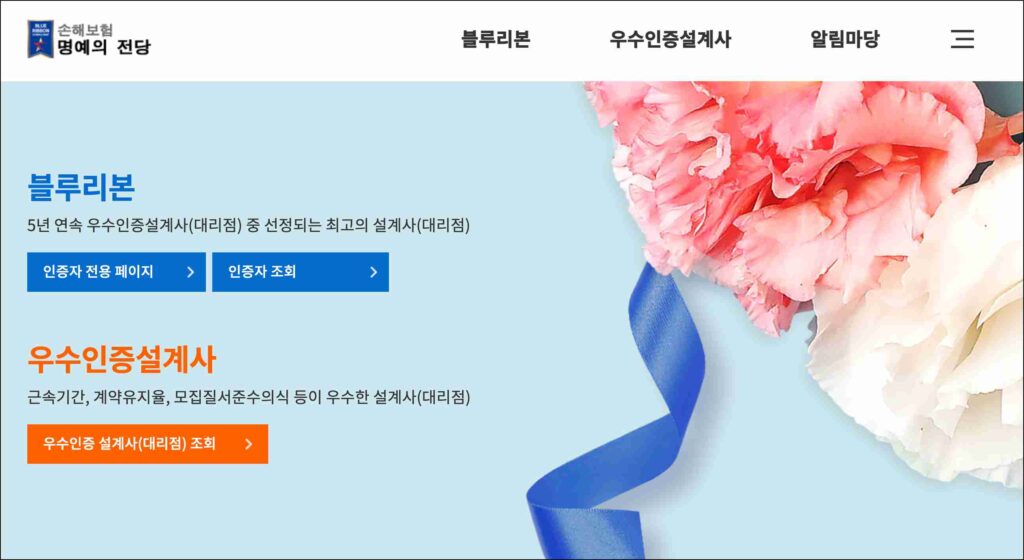The width and height of the screenshot is (1024, 560).
Task: Click the Blue Ribbon badge logo icon
Action: [x=40, y=39]
